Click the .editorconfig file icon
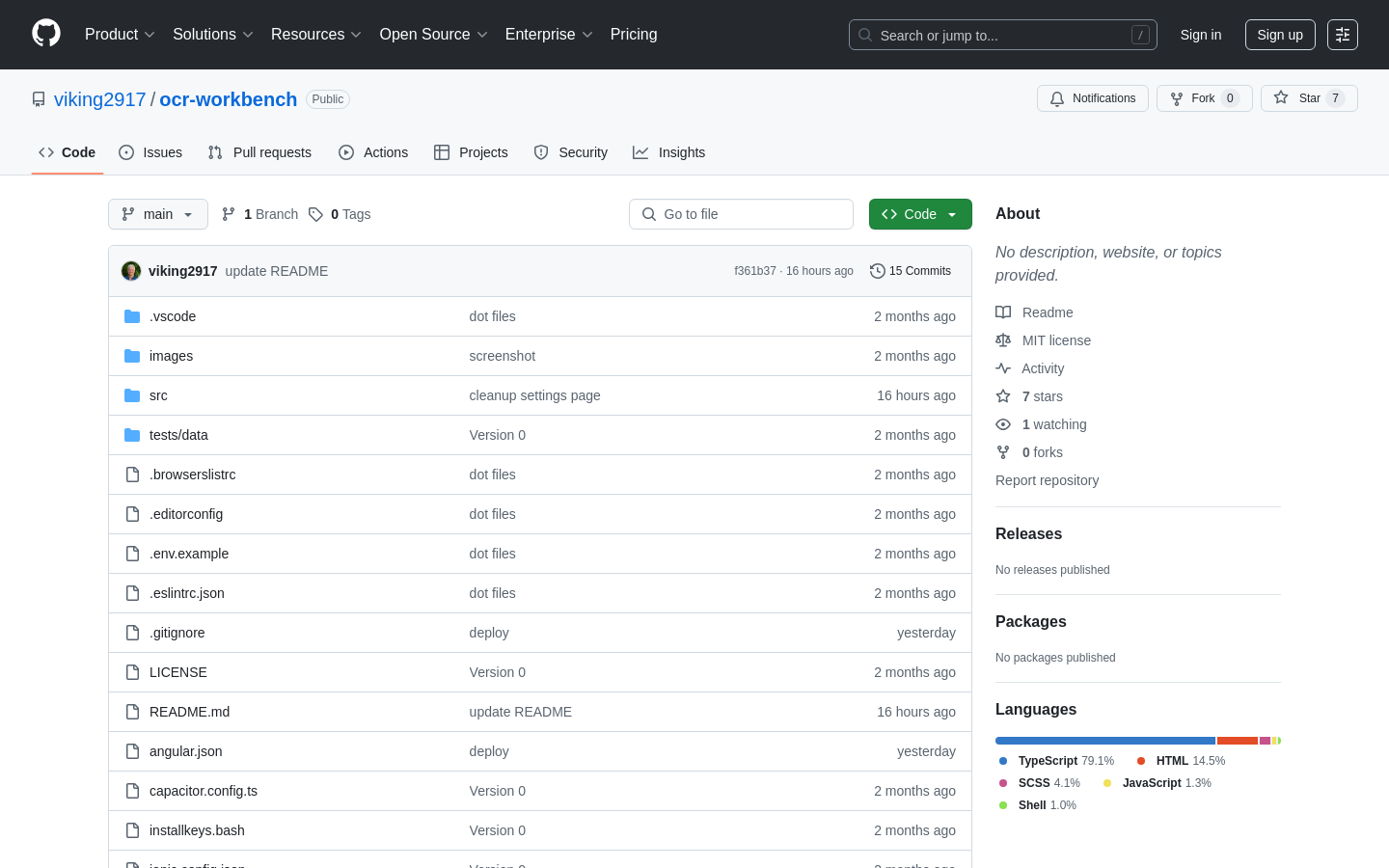Image resolution: width=1389 pixels, height=868 pixels. (x=132, y=514)
